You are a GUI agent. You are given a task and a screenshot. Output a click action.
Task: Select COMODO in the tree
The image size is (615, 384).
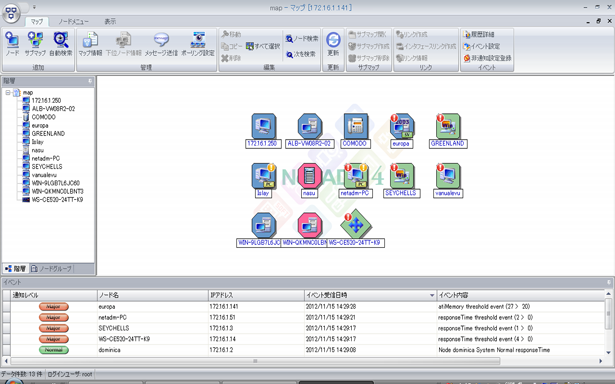[44, 117]
